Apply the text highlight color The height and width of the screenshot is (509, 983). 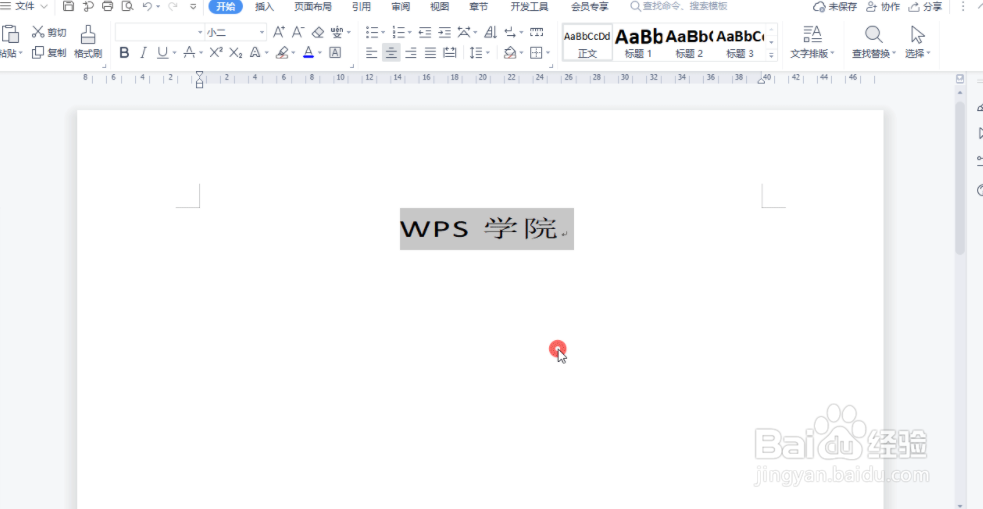pos(281,53)
